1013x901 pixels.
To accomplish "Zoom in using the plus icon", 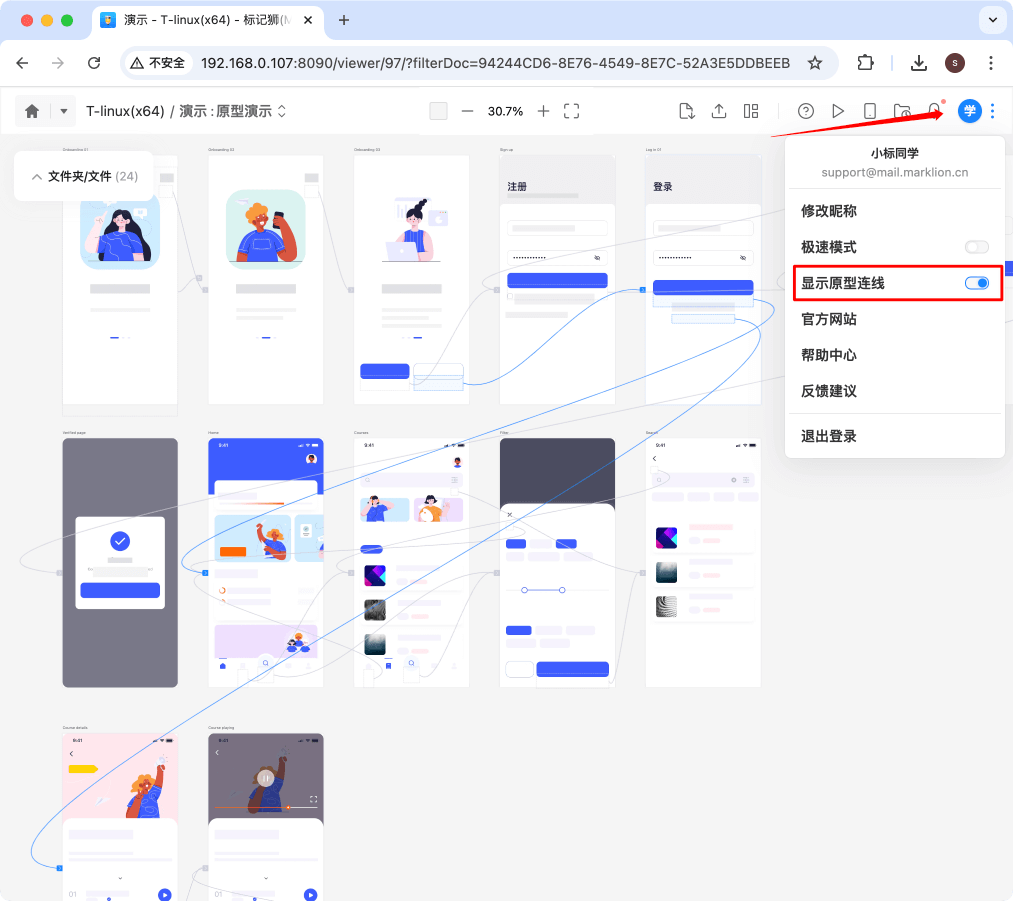I will 543,111.
